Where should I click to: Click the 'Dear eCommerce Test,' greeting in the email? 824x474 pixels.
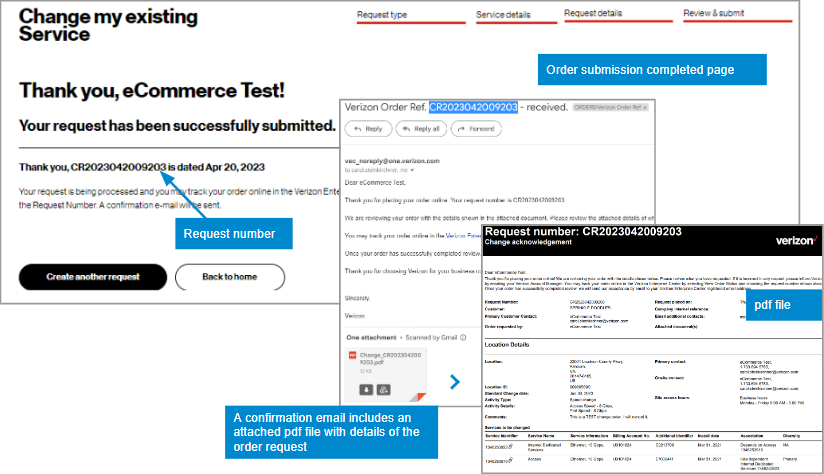pos(375,182)
